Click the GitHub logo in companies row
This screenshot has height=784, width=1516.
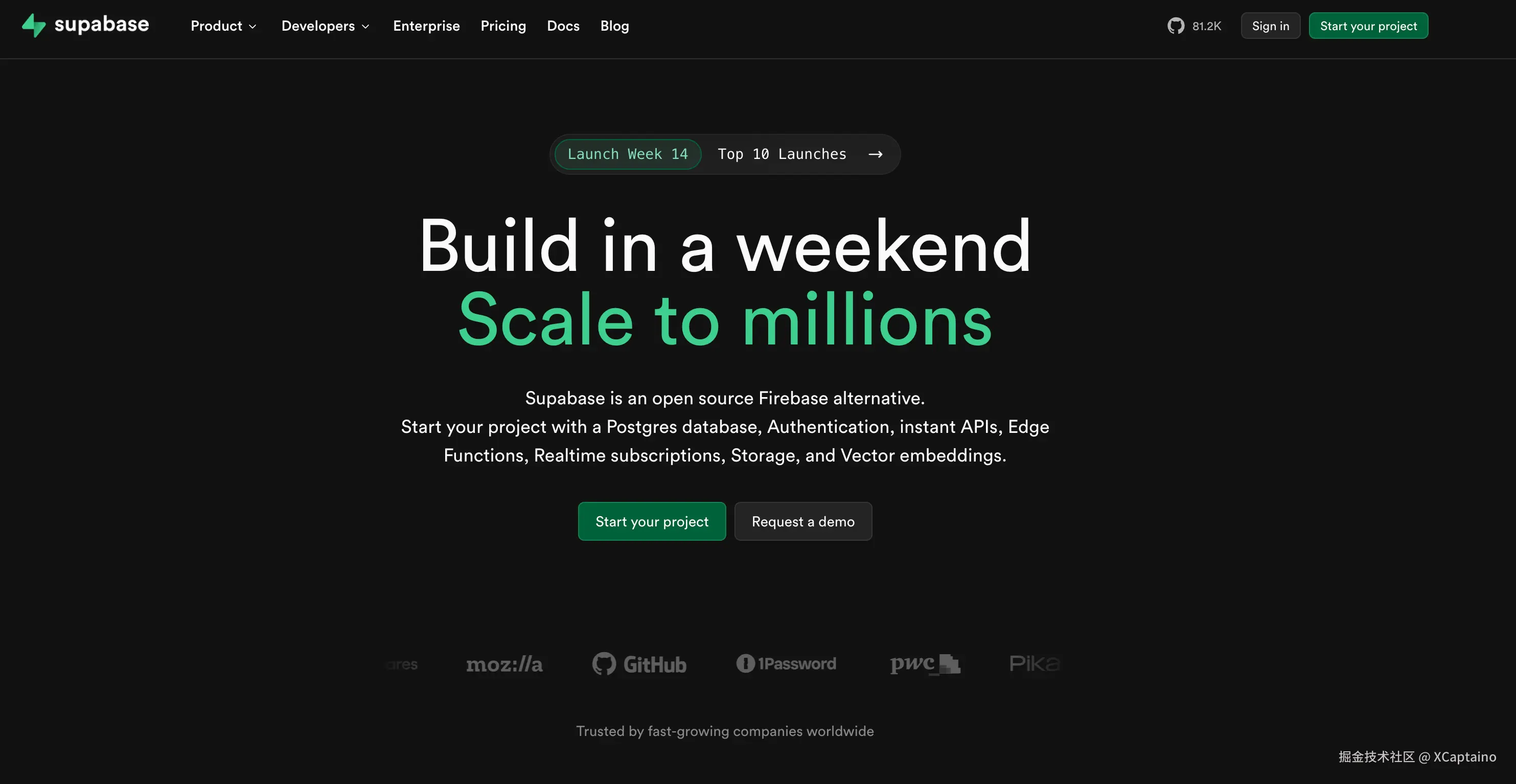tap(640, 664)
